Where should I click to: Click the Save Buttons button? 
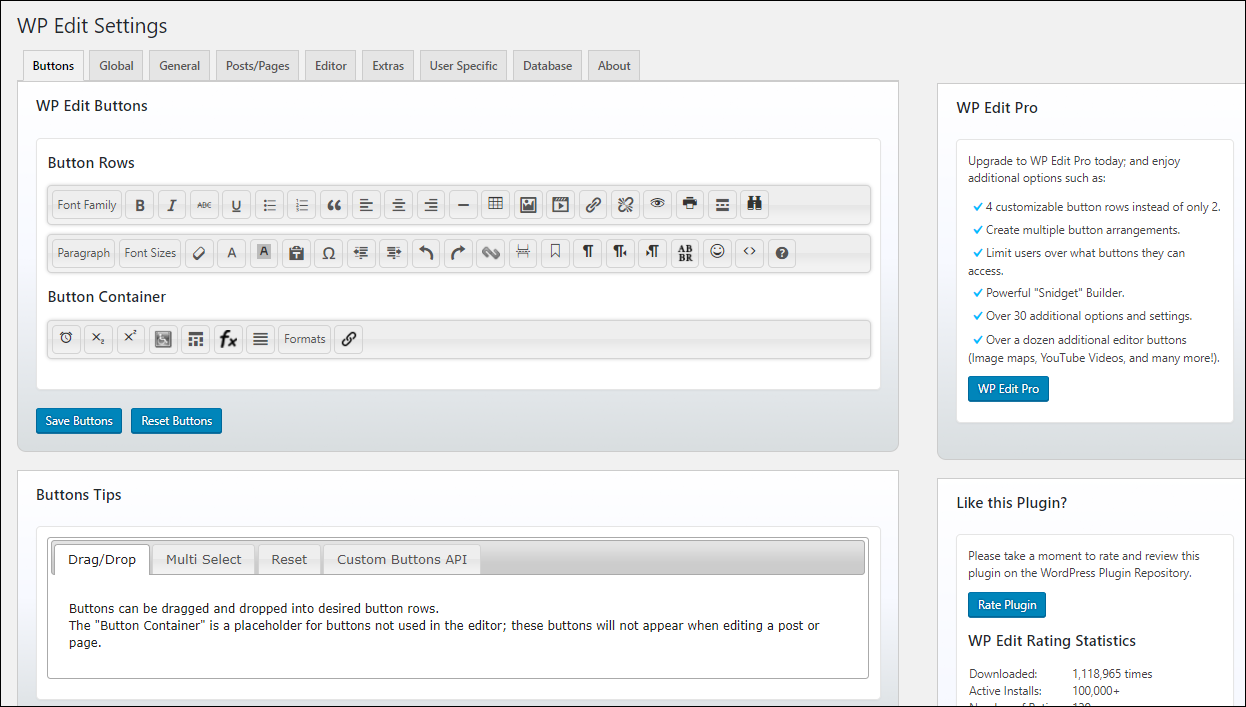[79, 421]
